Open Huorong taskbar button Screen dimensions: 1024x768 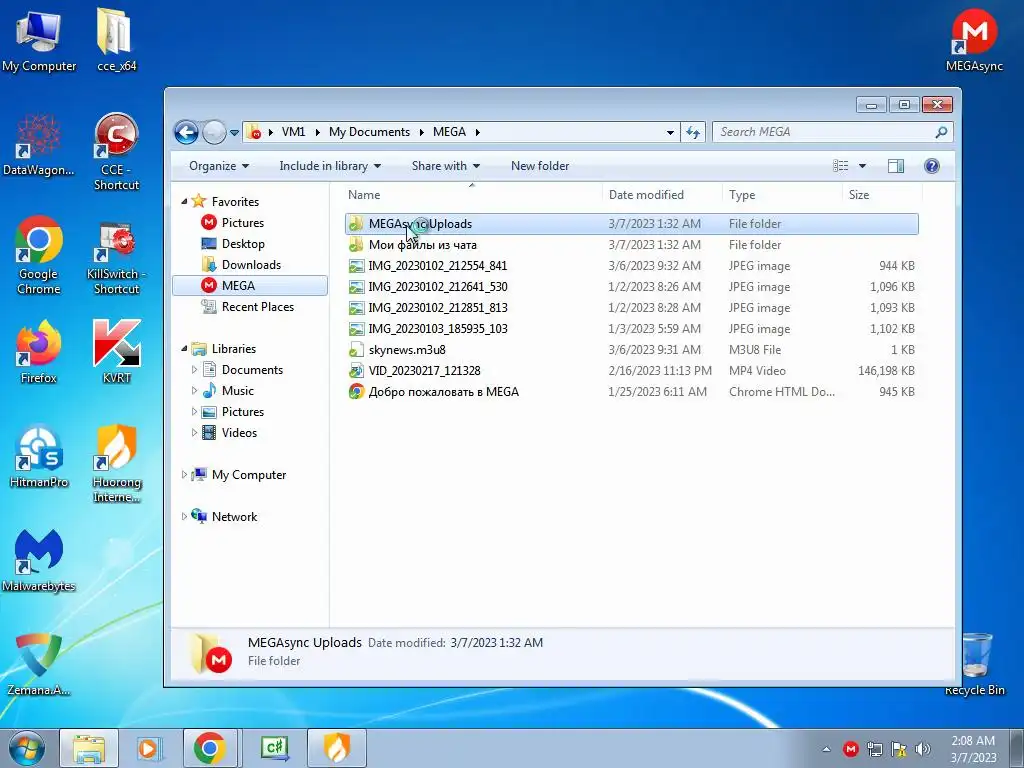coord(336,748)
